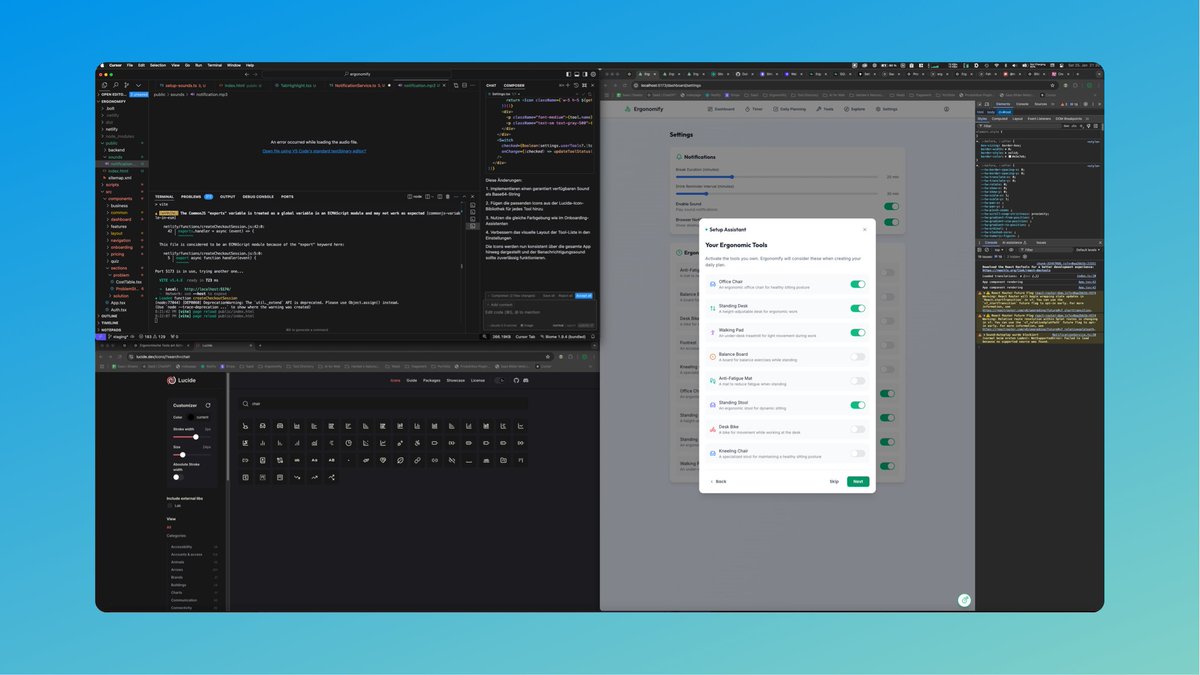
Task: Click Skip in the Setup Assistant dialog
Action: [834, 481]
